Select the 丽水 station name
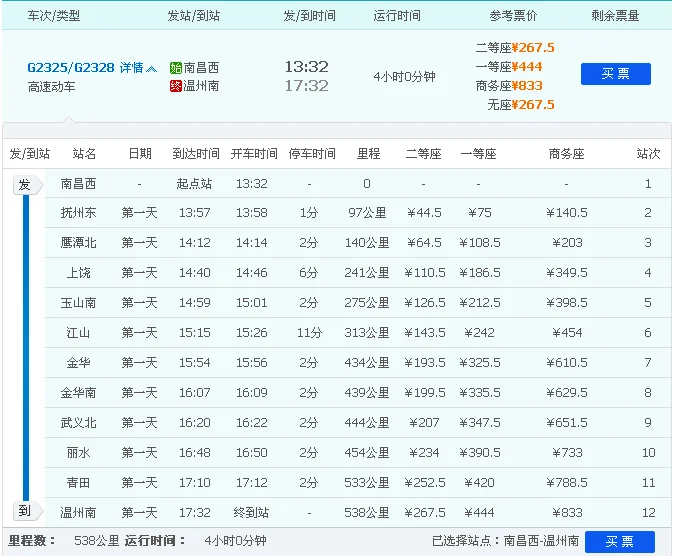 pyautogui.click(x=78, y=453)
